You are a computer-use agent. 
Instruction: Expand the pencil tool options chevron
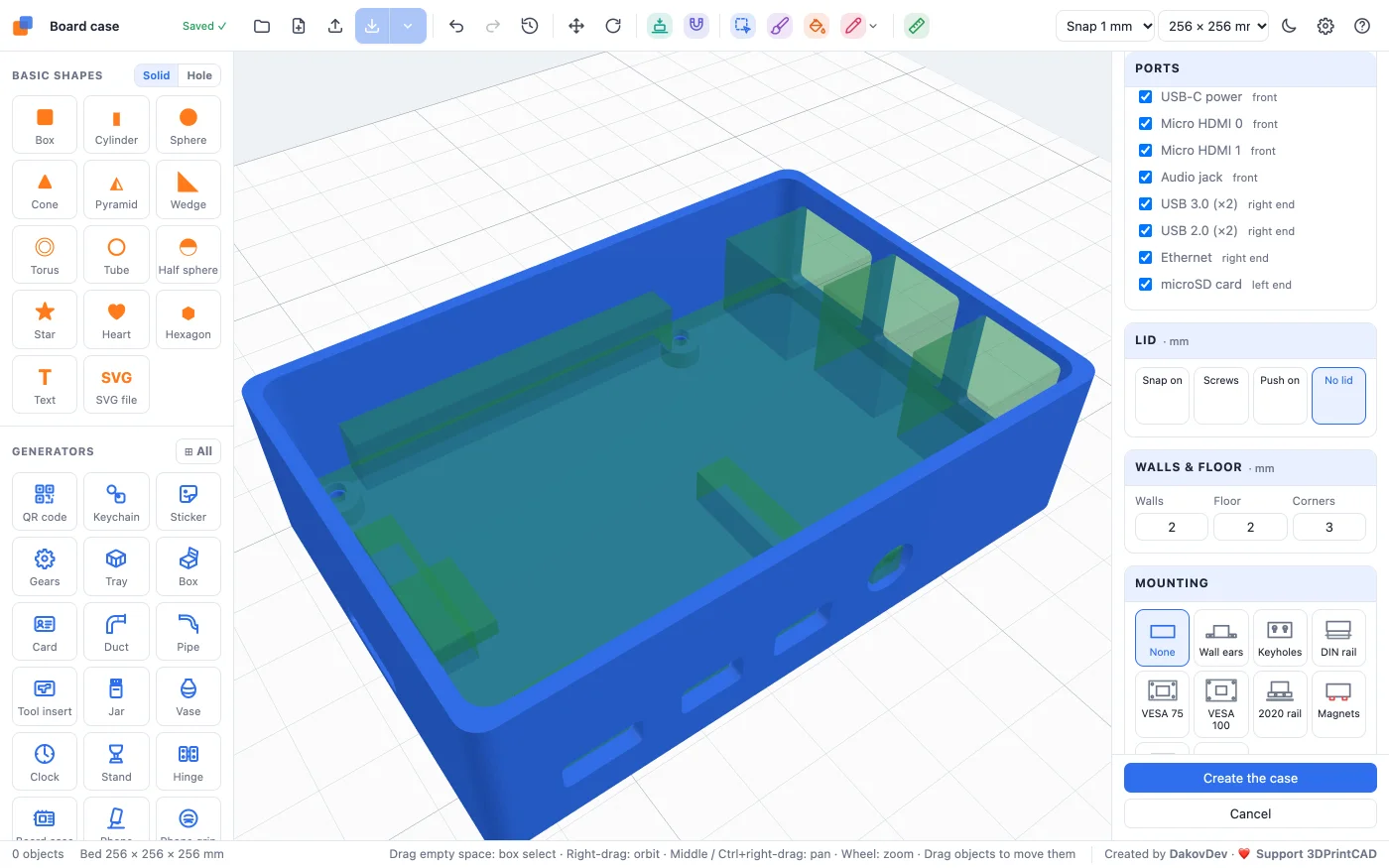[873, 26]
